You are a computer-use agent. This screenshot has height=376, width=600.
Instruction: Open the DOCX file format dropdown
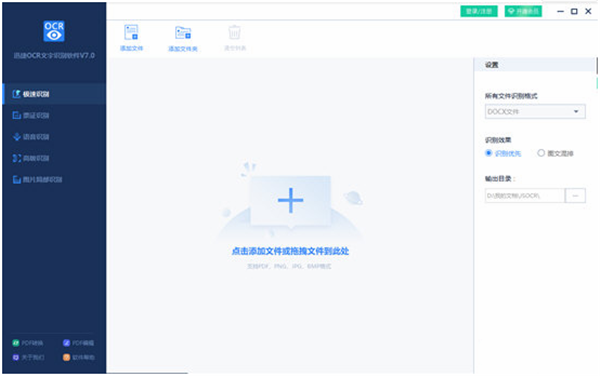click(x=535, y=112)
